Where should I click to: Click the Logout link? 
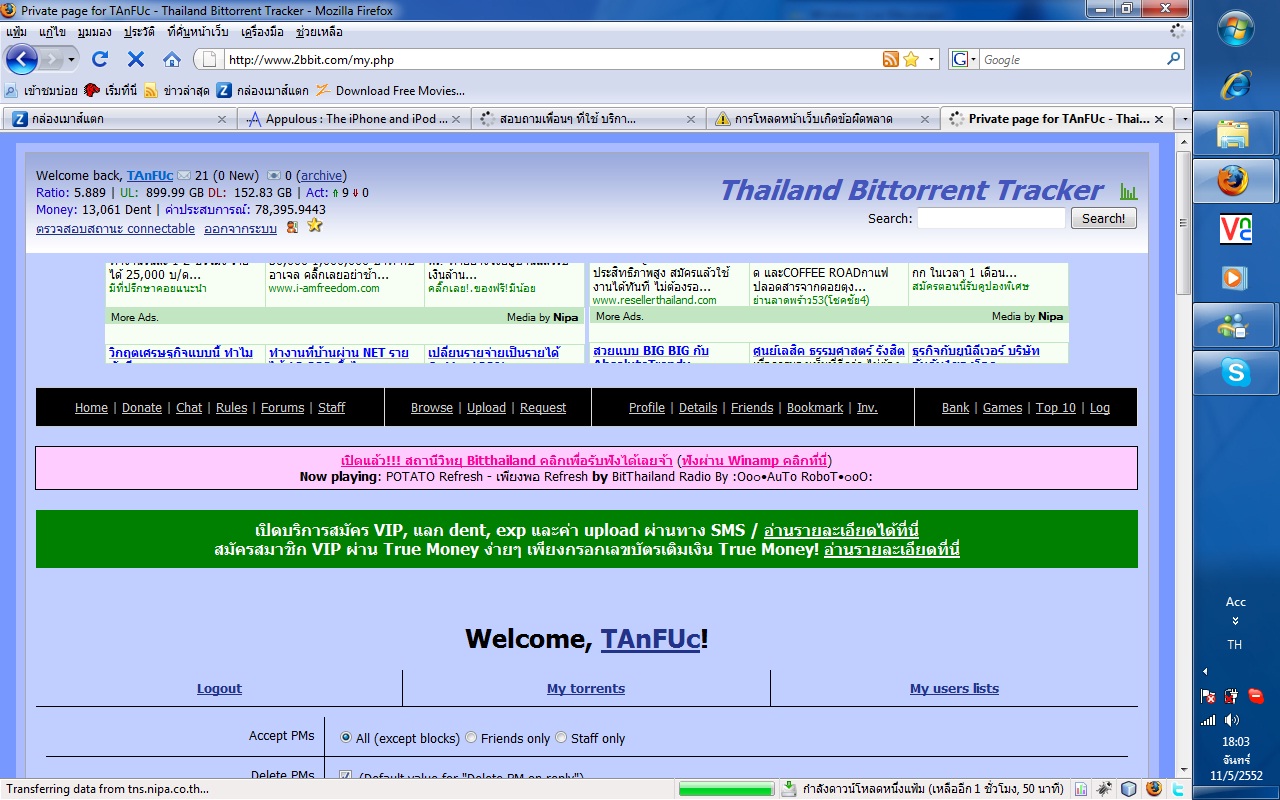point(219,689)
